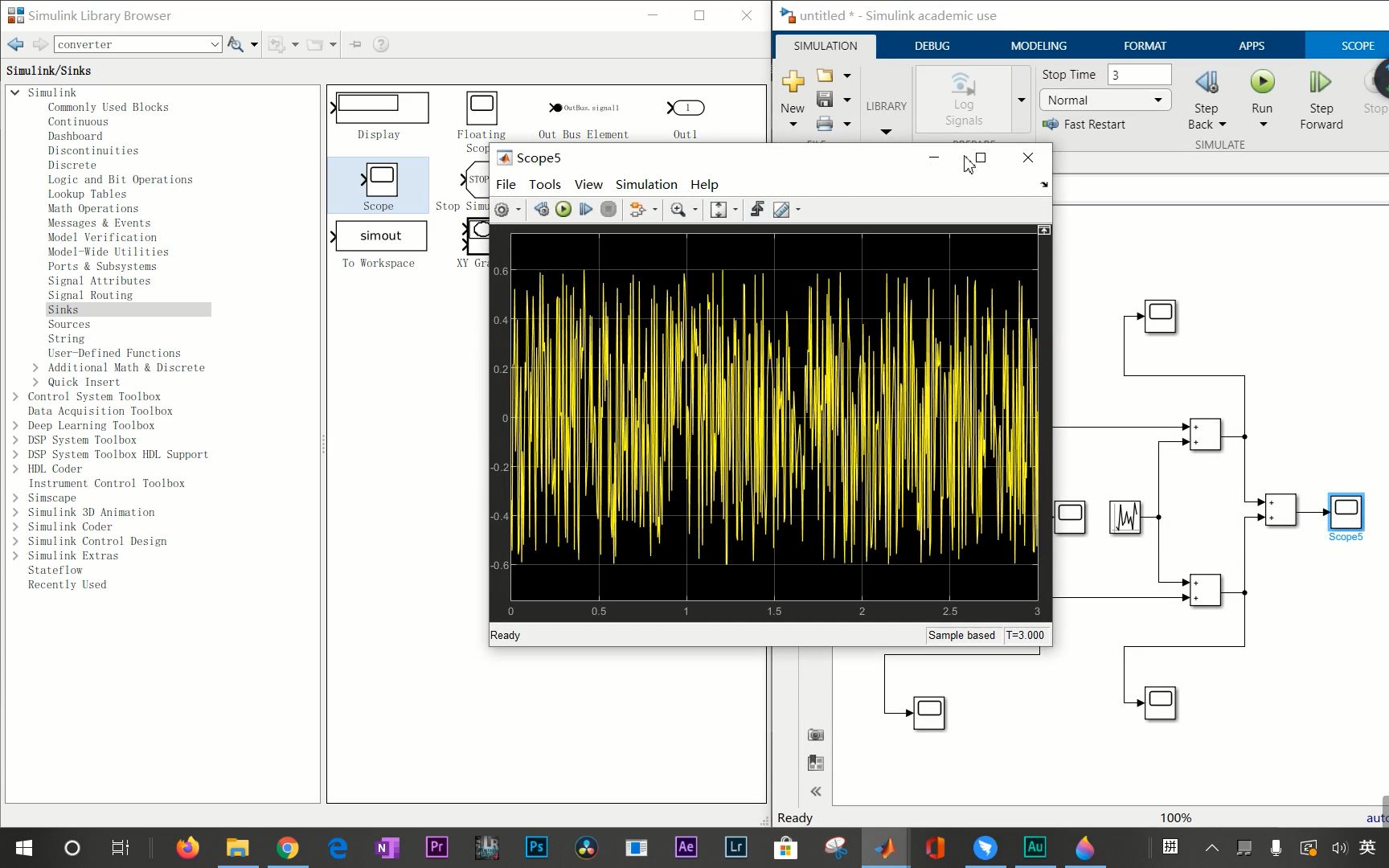The width and height of the screenshot is (1389, 868).
Task: Click Simulink Step Back button
Action: pos(1206,98)
